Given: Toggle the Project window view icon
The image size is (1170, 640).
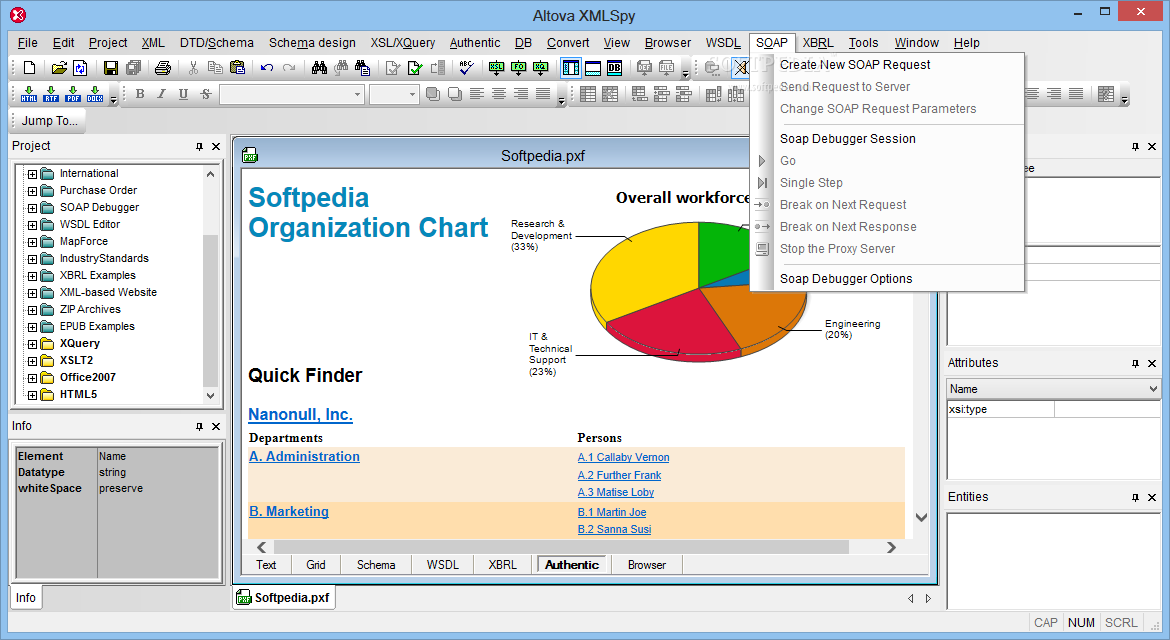Looking at the screenshot, I should (571, 68).
